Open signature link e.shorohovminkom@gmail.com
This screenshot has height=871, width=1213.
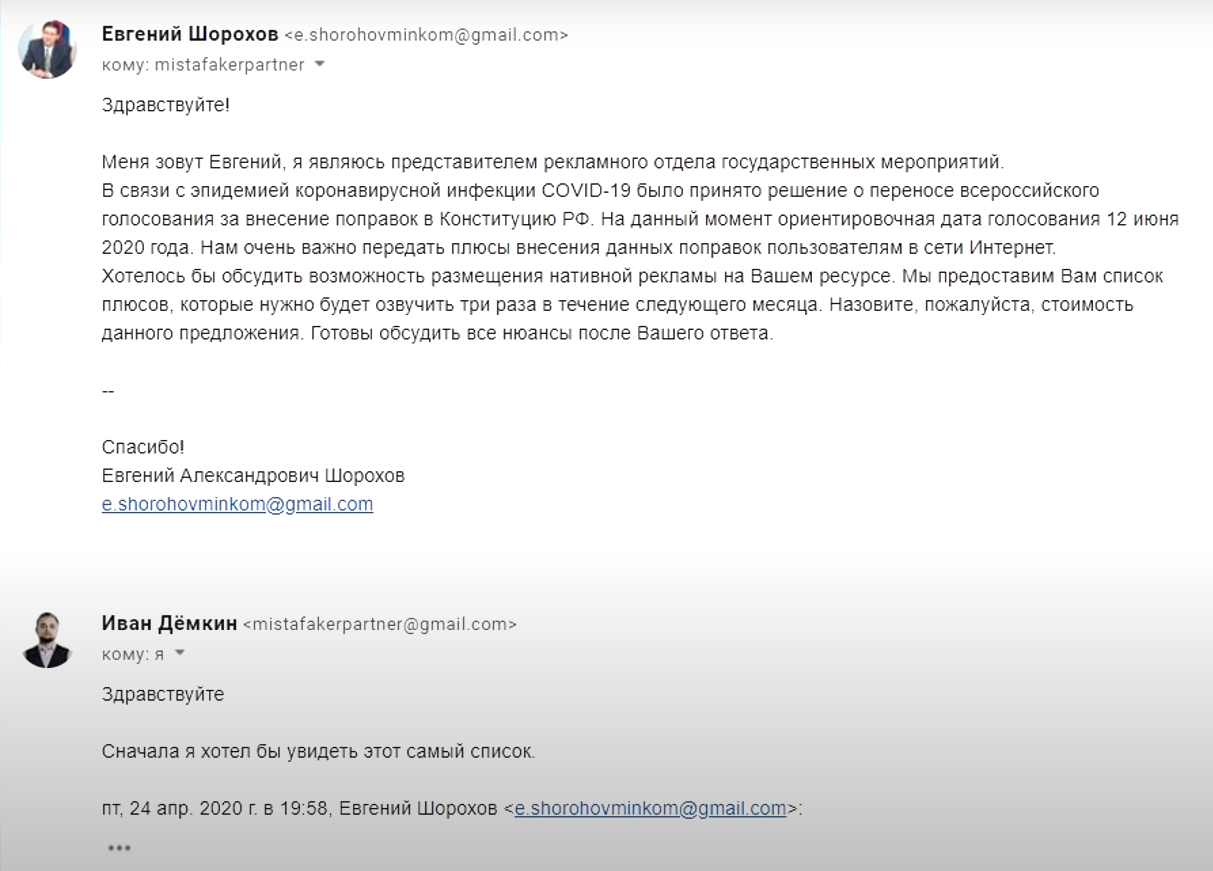click(x=237, y=504)
